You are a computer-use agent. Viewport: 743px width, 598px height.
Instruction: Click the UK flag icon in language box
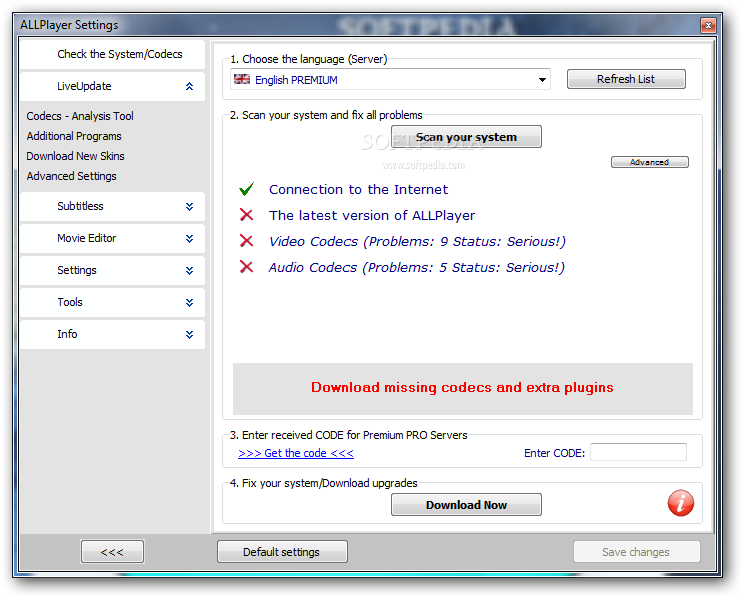[242, 79]
